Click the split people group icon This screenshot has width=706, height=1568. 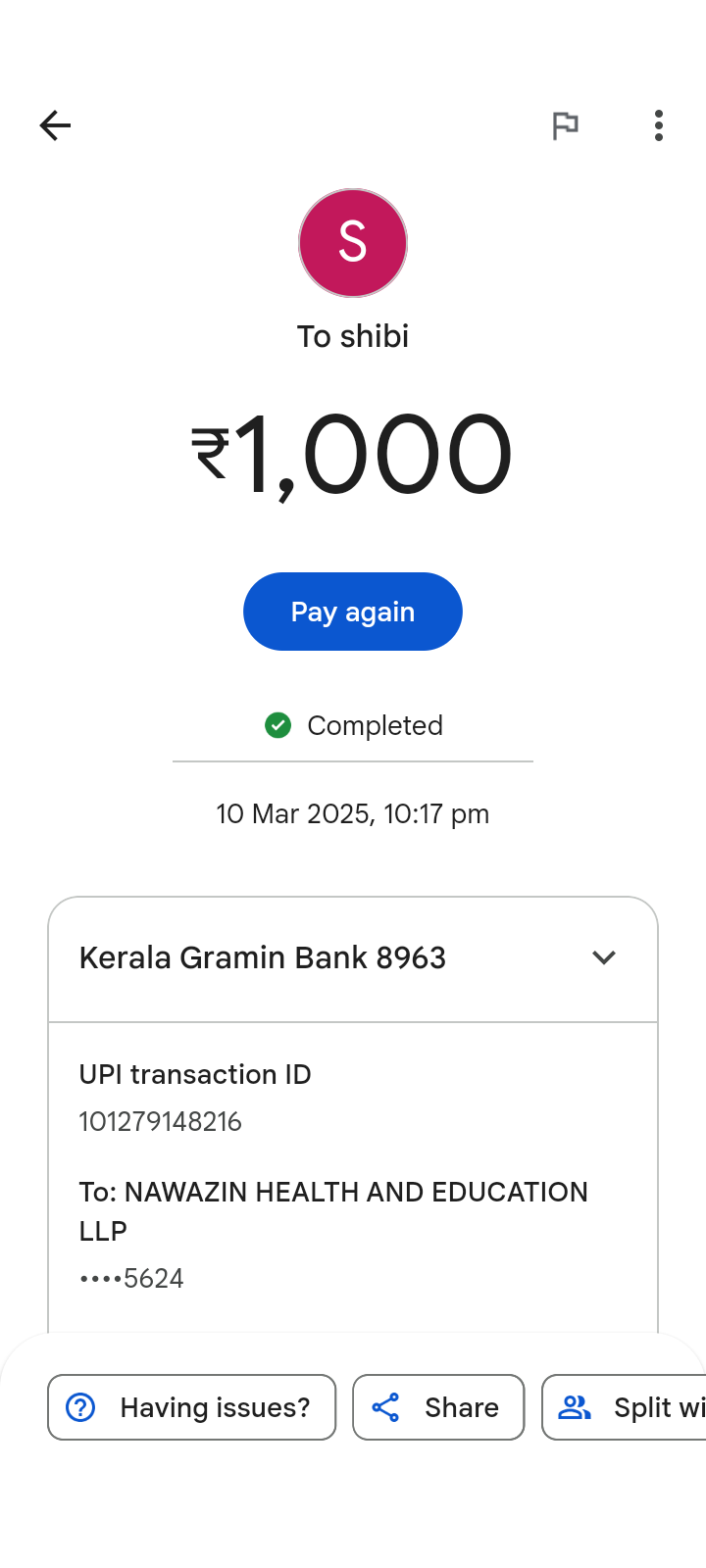tap(575, 1407)
